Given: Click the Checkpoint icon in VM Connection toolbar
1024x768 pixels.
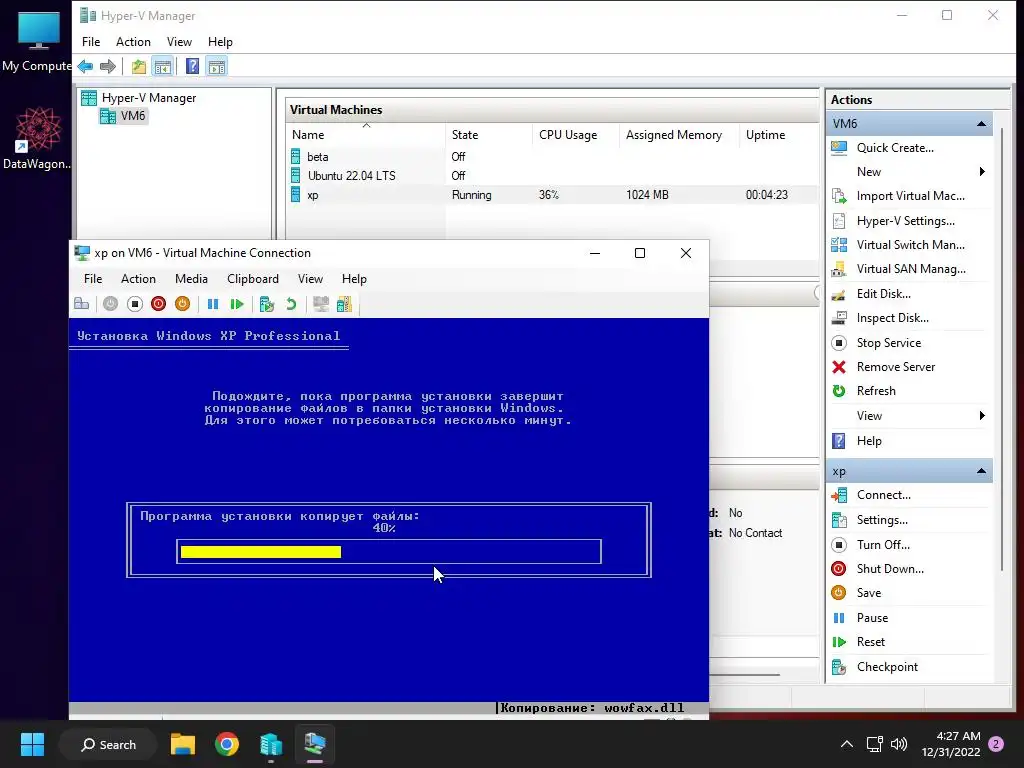Looking at the screenshot, I should pyautogui.click(x=266, y=304).
